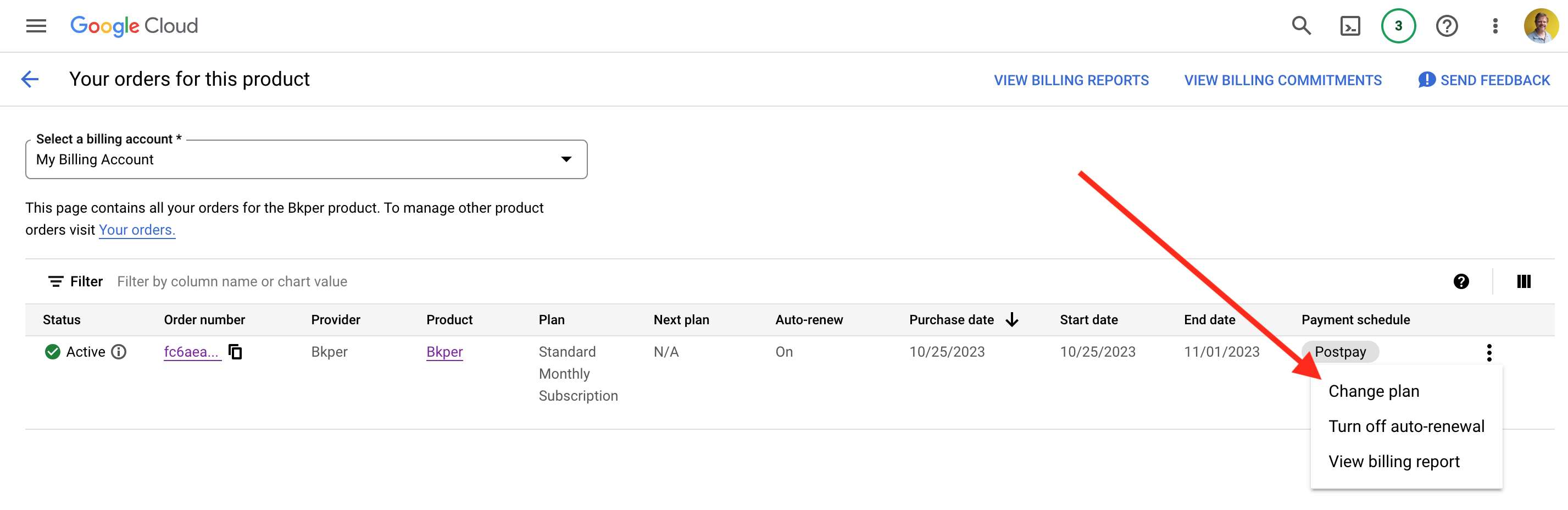
Task: Open the Cloud Shell terminal
Action: [x=1349, y=26]
